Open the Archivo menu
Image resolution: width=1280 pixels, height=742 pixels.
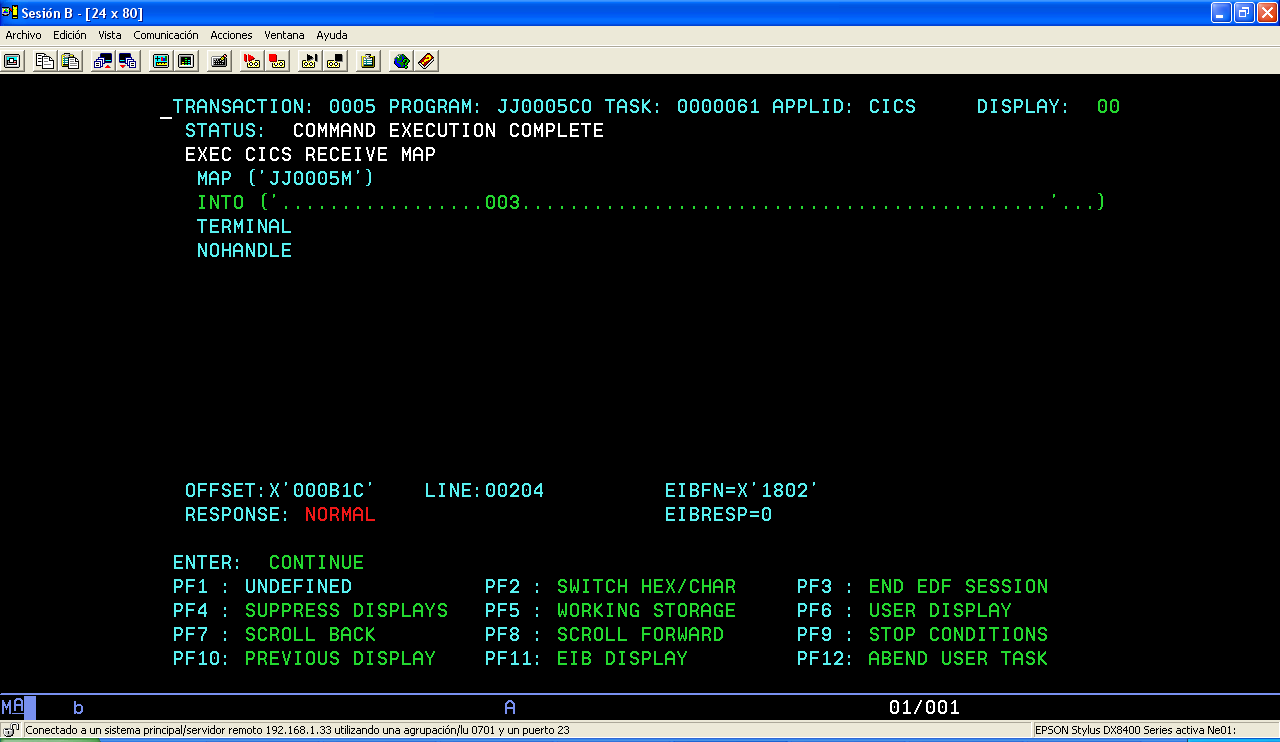[x=23, y=35]
